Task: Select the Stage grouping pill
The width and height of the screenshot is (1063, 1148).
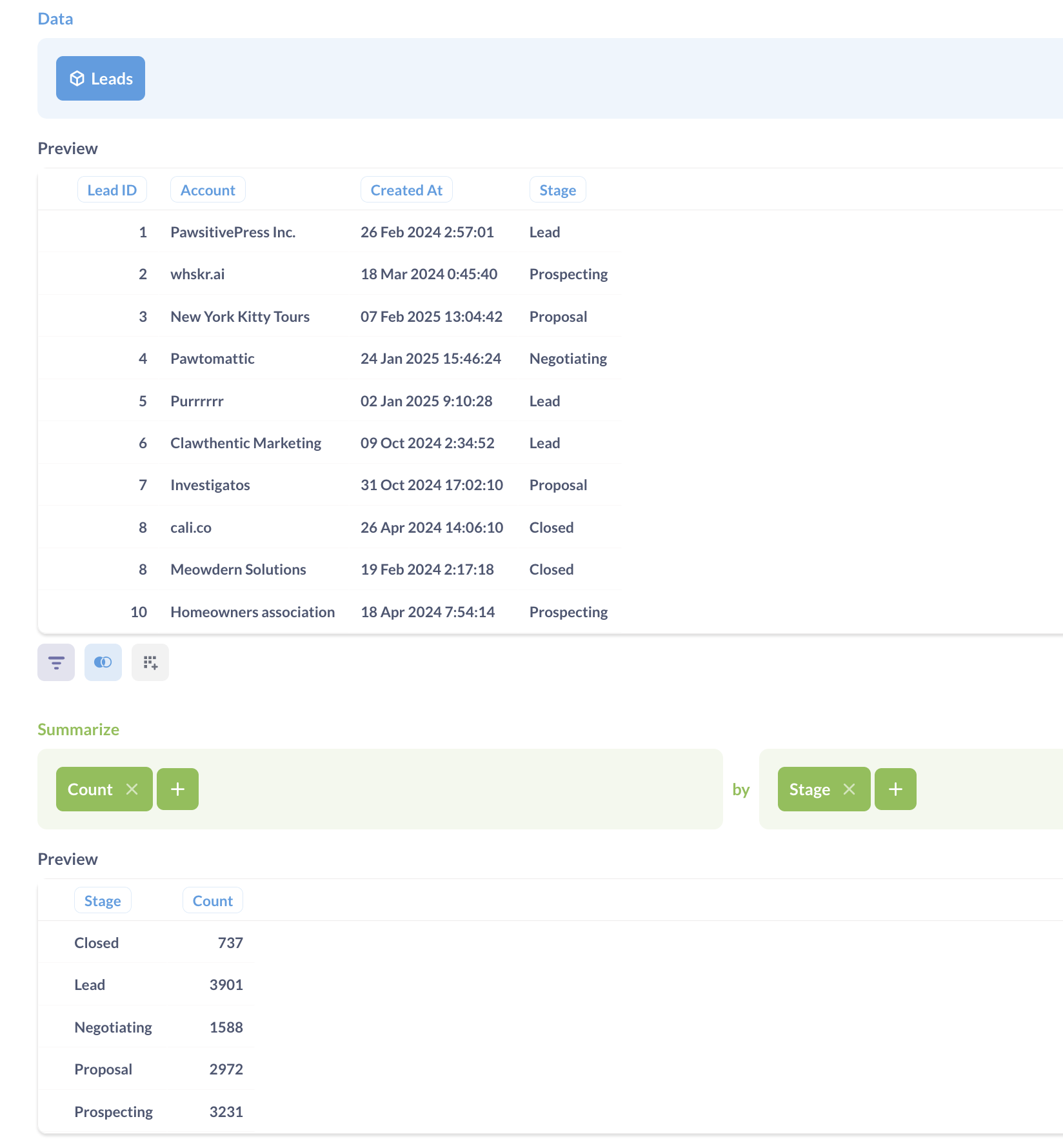Action: tap(809, 789)
